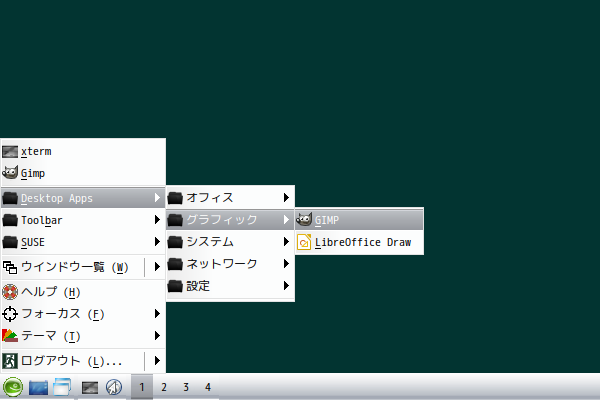600x400 pixels.
Task: Click the Toolbar folder icon
Action: (10, 220)
